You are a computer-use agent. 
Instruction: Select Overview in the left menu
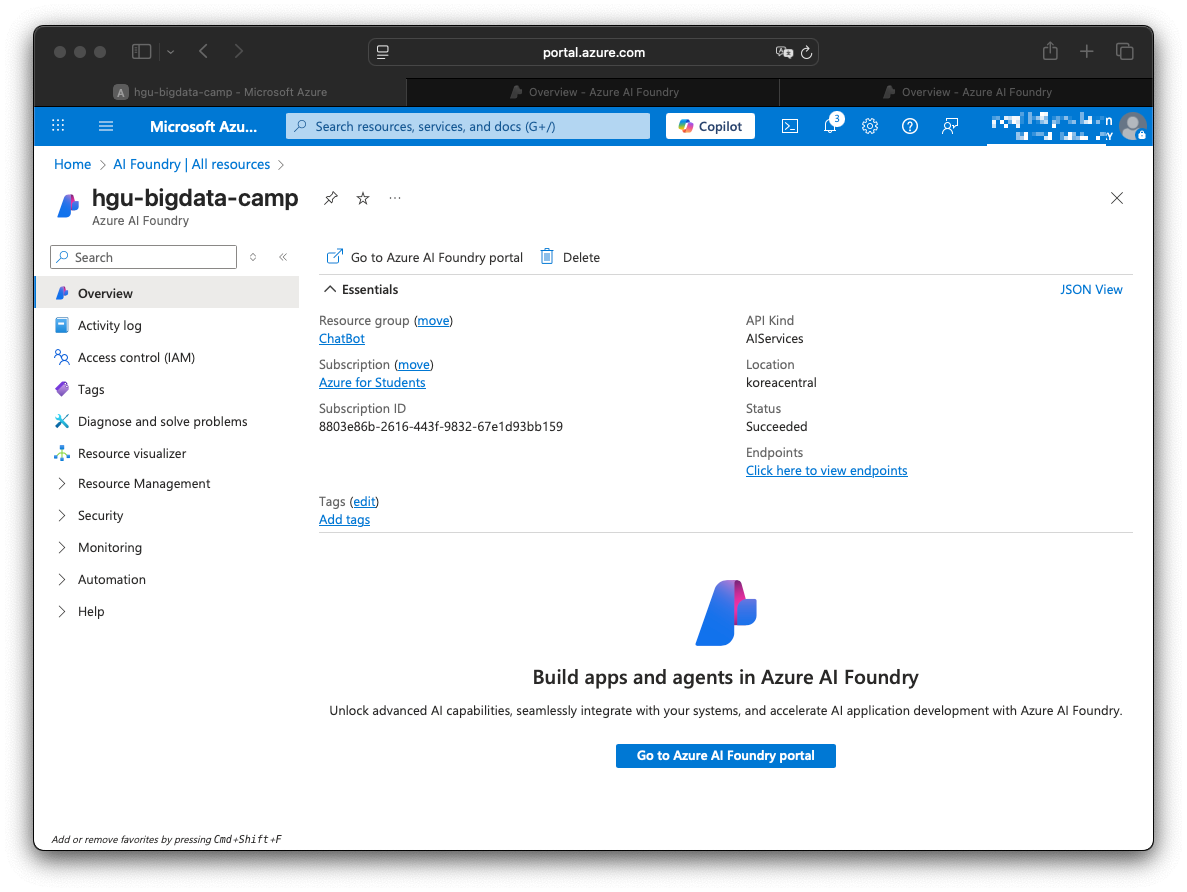(x=167, y=293)
